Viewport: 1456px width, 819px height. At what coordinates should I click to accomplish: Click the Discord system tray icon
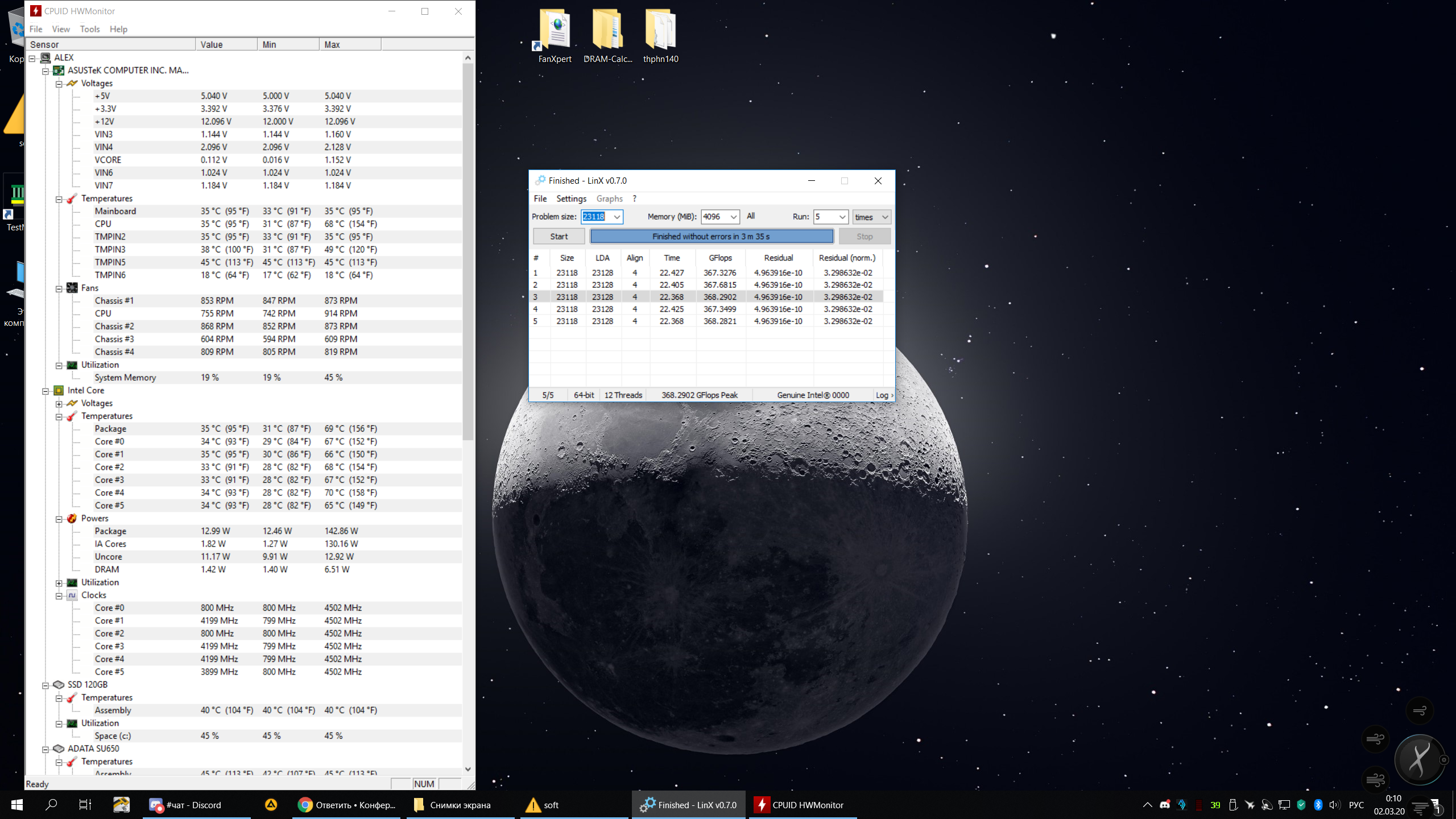pos(1165,805)
